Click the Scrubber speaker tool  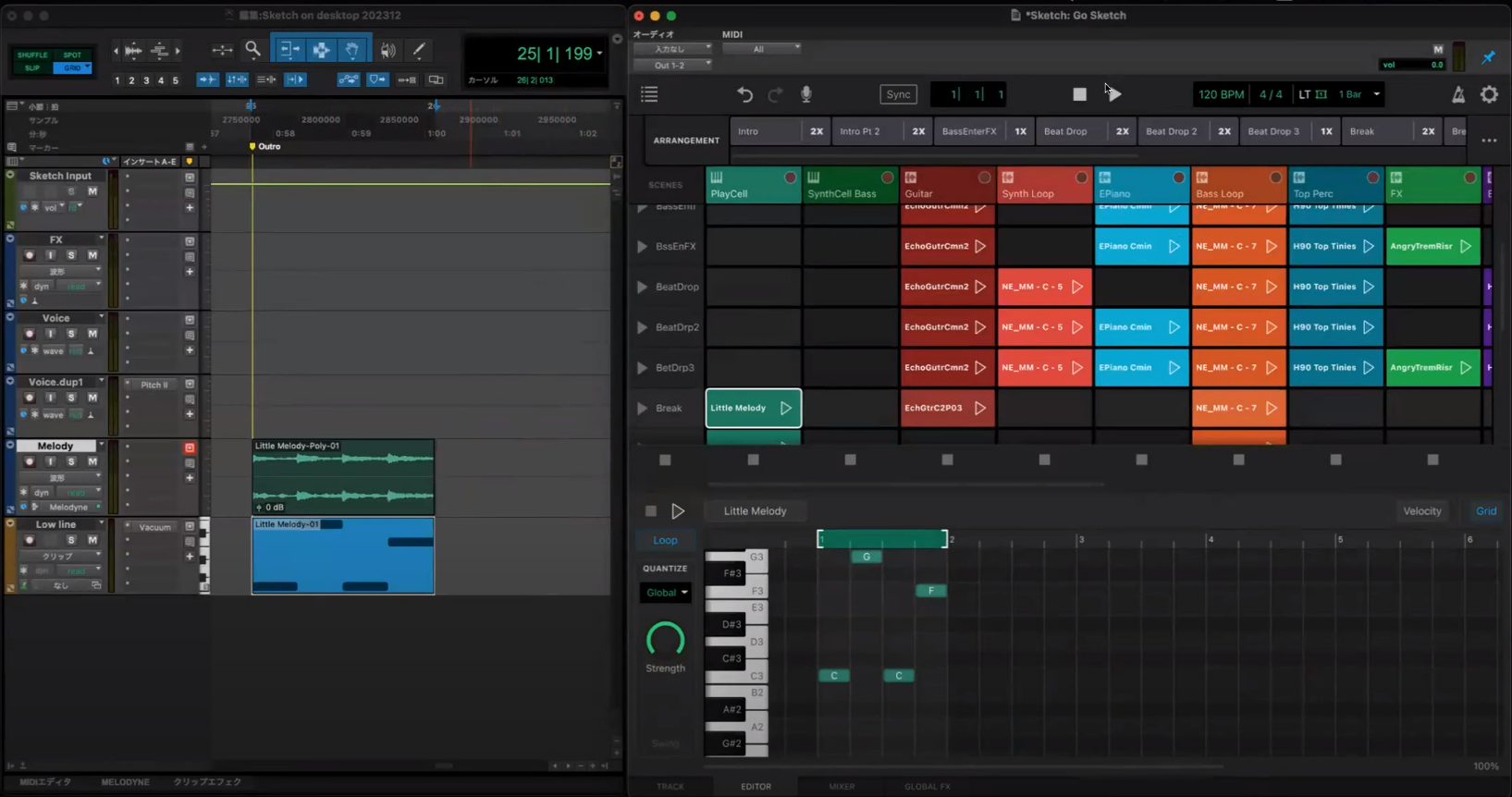[x=388, y=51]
